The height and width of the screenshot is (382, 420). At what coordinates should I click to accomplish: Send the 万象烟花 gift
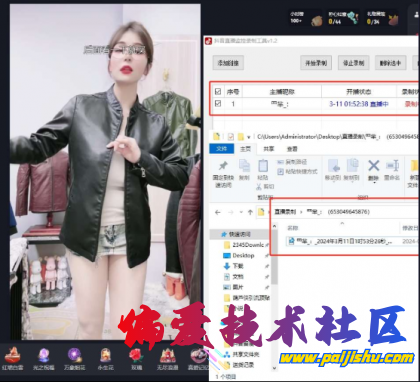point(74,359)
